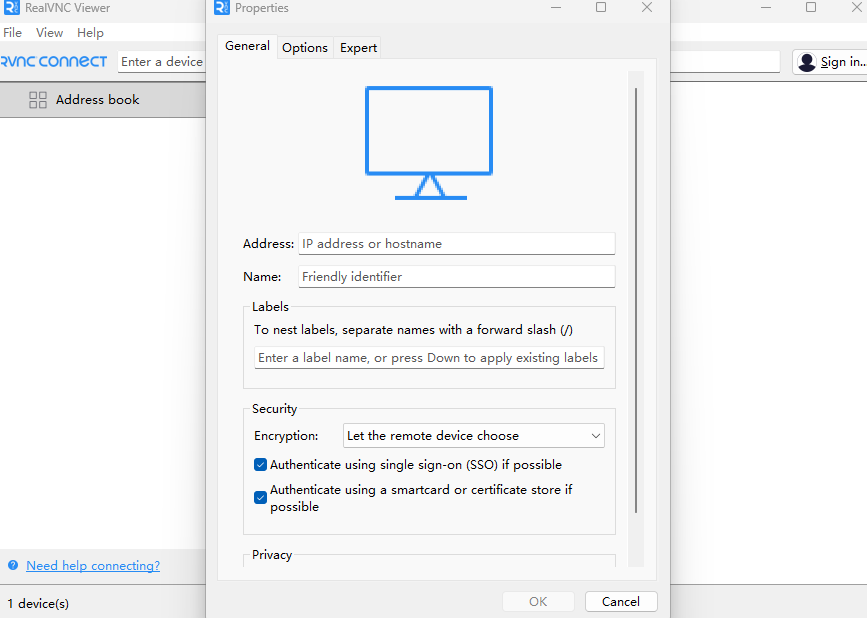Open the Need help connecting link

tap(93, 565)
